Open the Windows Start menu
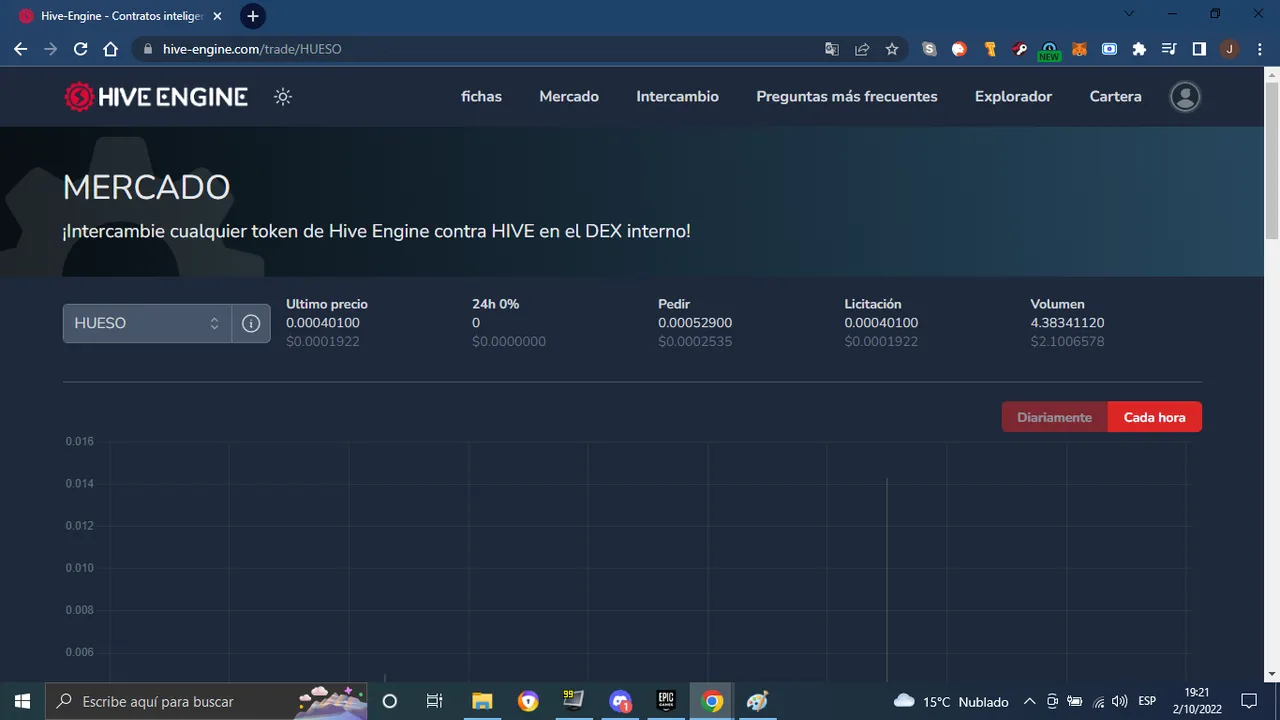This screenshot has width=1280, height=720. [x=22, y=701]
